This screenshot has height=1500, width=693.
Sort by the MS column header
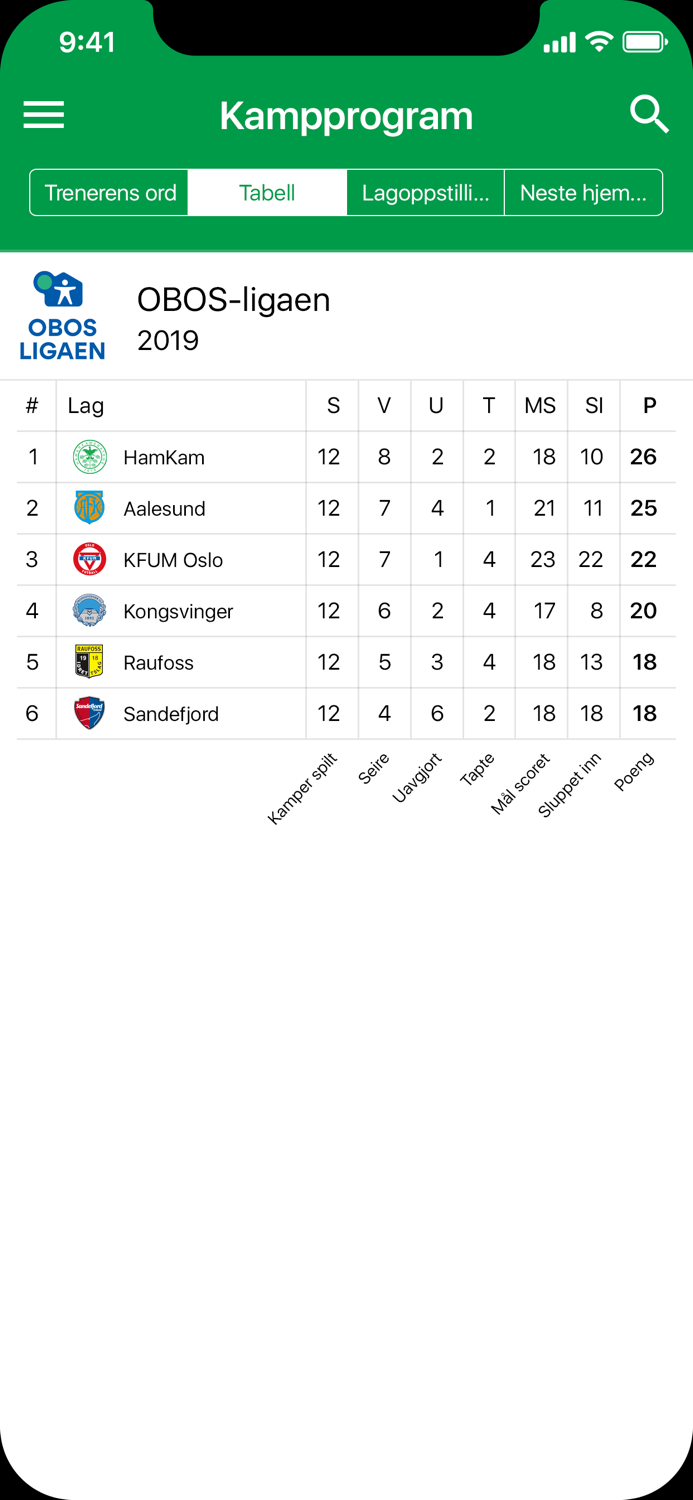pos(541,405)
